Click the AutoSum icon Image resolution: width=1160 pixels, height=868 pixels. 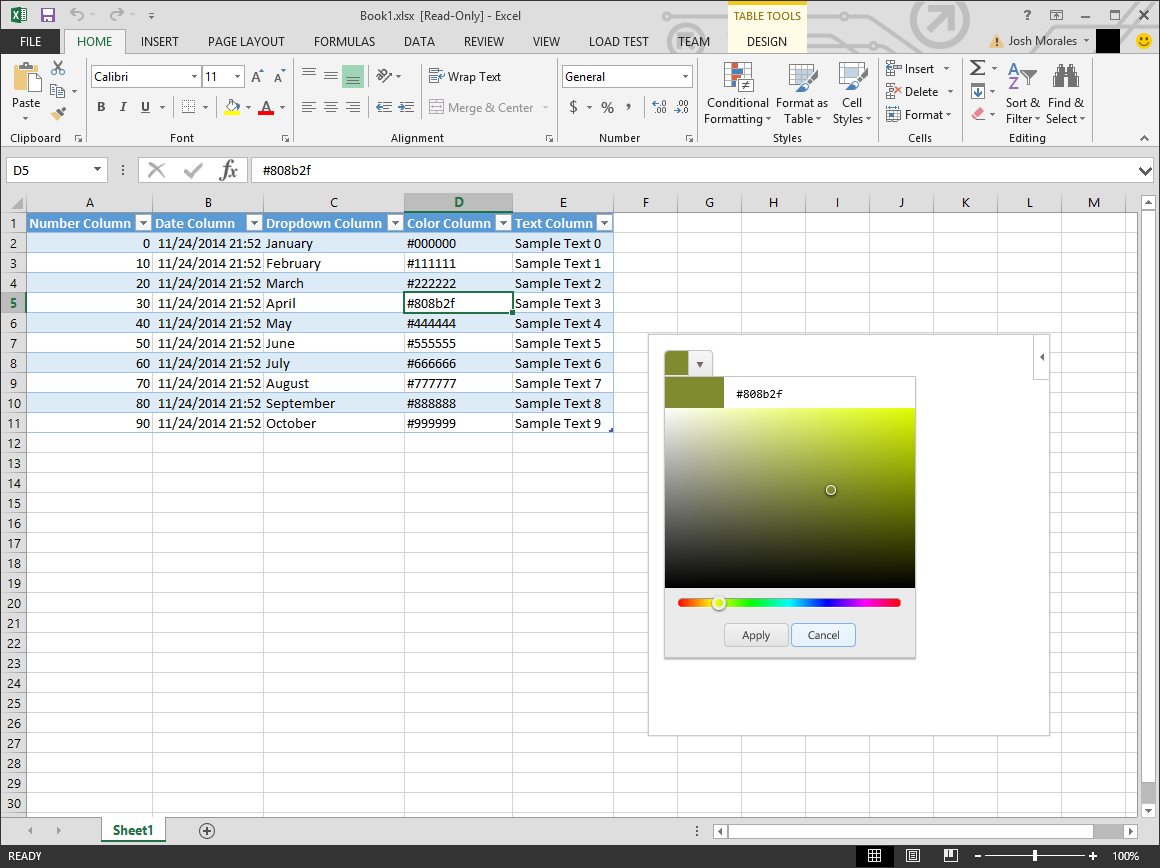977,68
